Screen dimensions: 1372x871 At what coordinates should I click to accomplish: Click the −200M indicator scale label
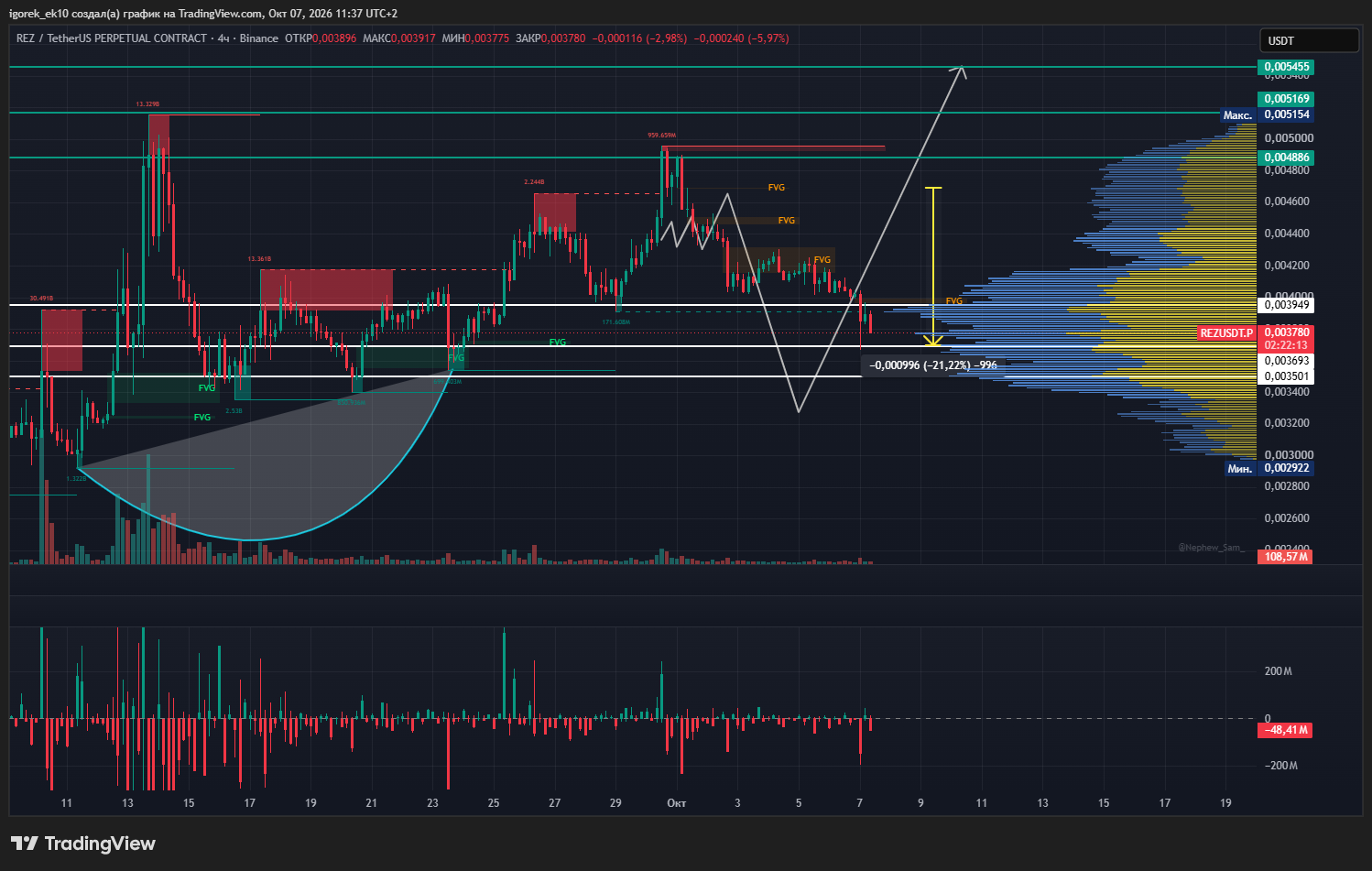[1280, 766]
